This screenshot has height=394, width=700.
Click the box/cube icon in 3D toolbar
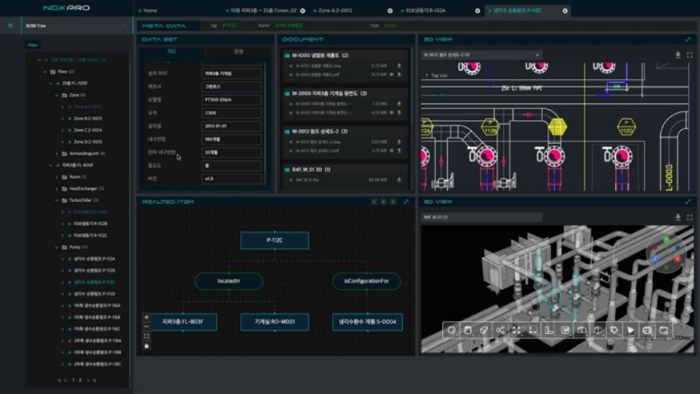point(467,331)
